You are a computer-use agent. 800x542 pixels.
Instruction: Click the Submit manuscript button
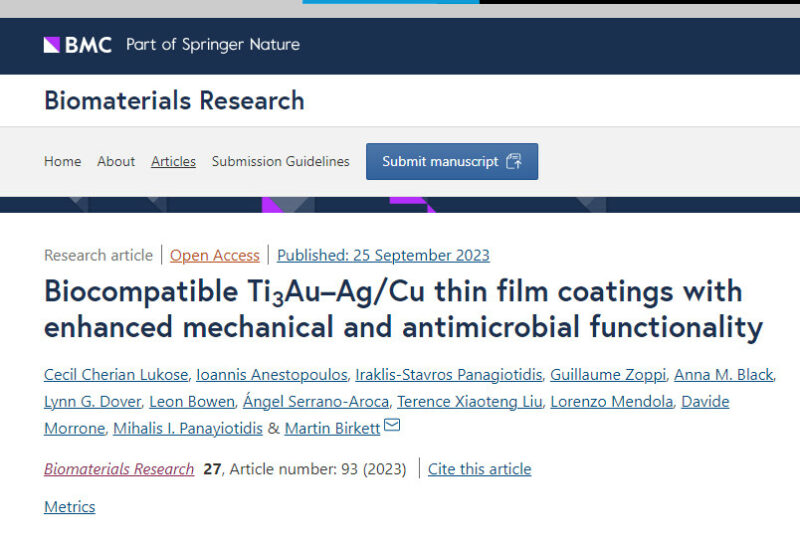pos(452,161)
